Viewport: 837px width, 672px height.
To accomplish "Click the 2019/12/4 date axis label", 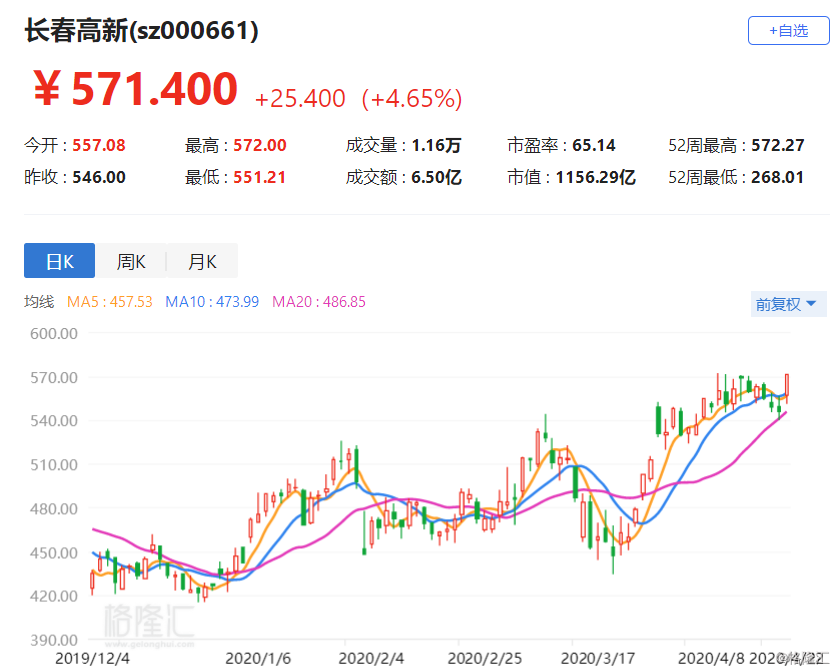I will [x=92, y=659].
